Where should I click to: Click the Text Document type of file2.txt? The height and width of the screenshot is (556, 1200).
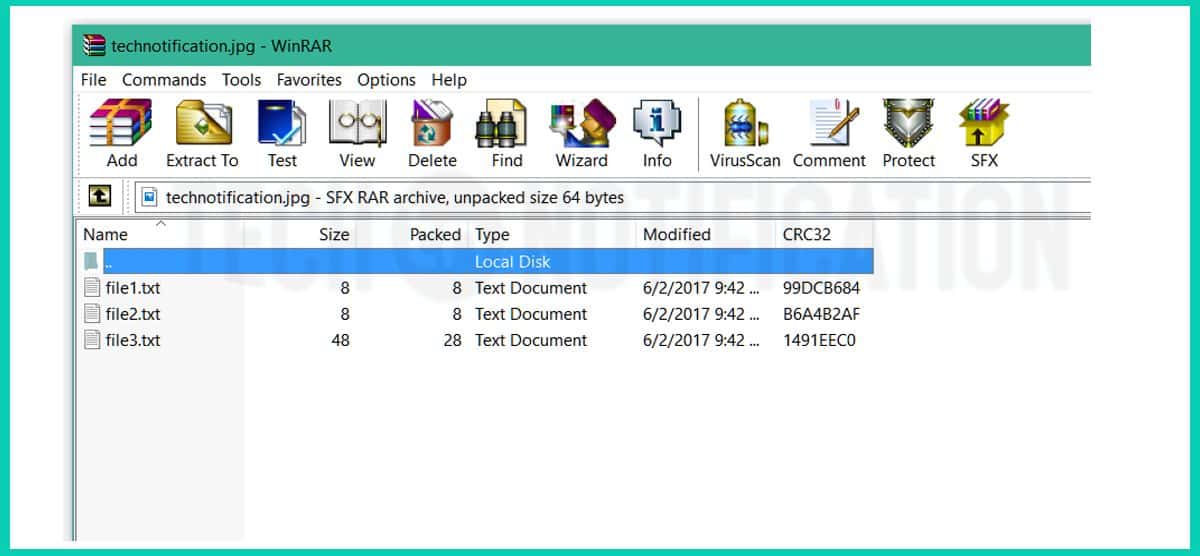531,314
